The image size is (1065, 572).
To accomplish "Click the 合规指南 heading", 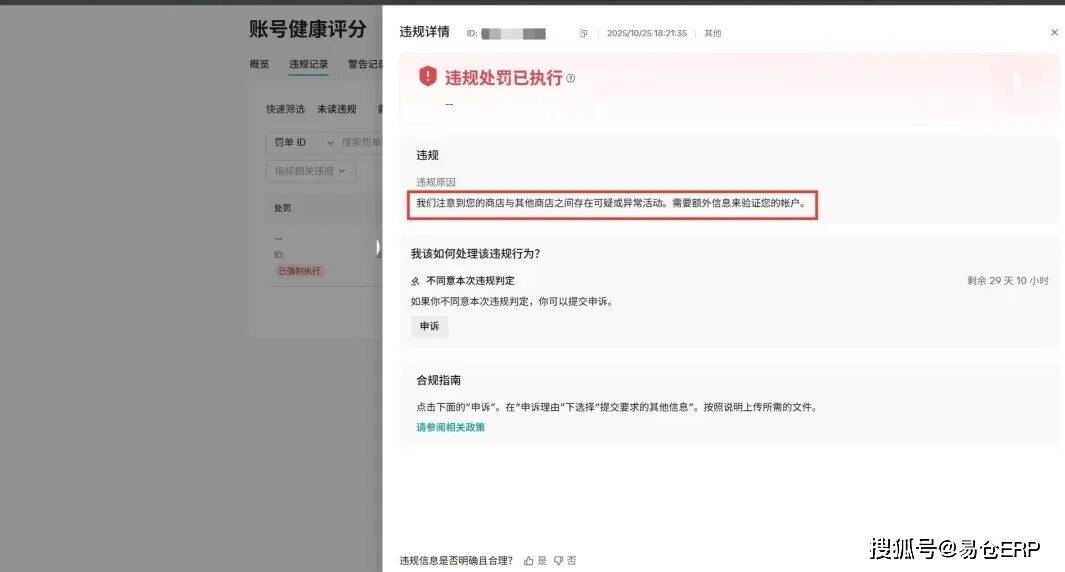I will (x=439, y=380).
